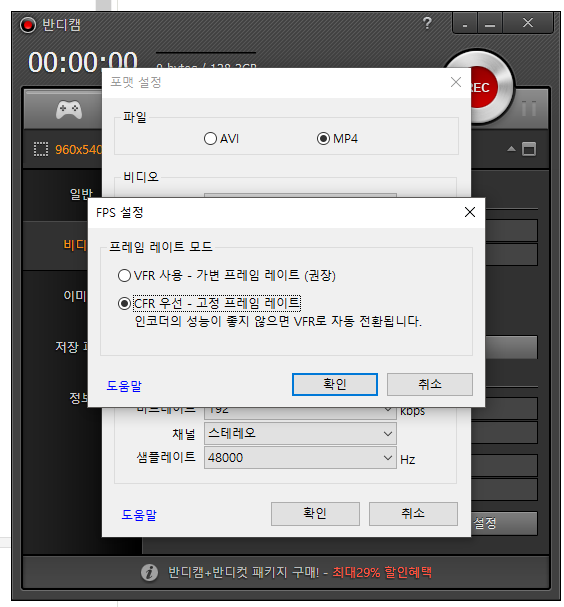Click the 960x540 resolution text
This screenshot has height=607, width=564.
[79, 149]
